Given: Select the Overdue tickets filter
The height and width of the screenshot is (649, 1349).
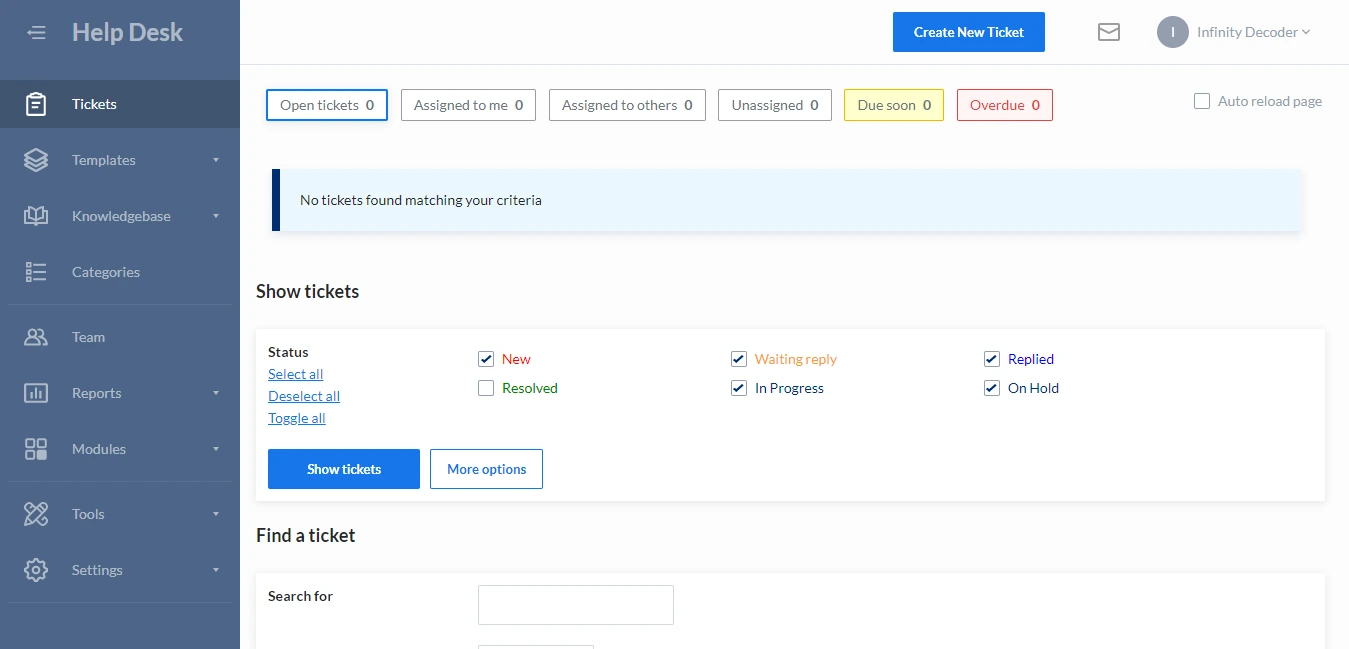Looking at the screenshot, I should (1004, 105).
